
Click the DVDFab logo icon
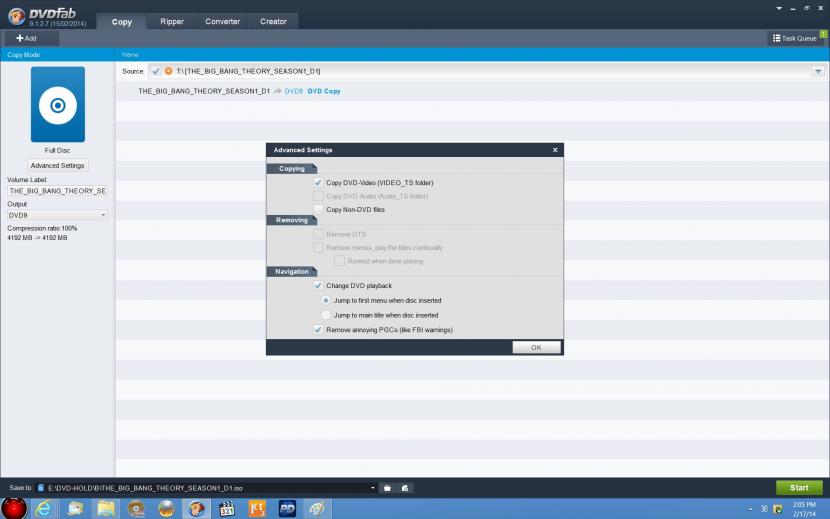pyautogui.click(x=16, y=16)
